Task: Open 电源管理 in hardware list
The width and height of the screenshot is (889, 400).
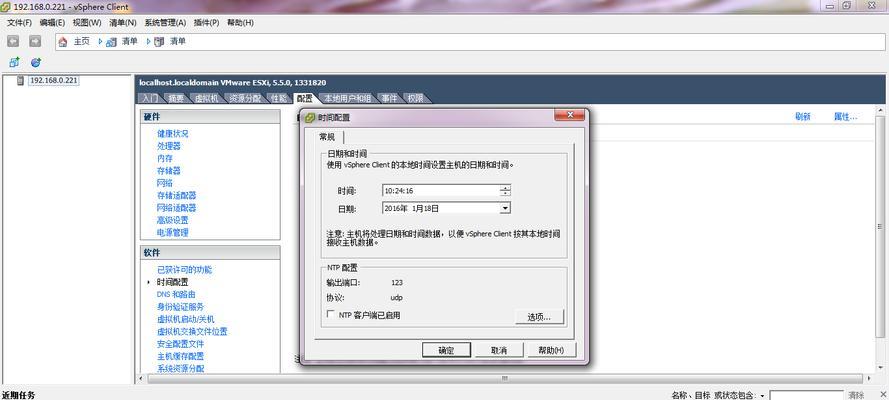Action: [x=173, y=232]
